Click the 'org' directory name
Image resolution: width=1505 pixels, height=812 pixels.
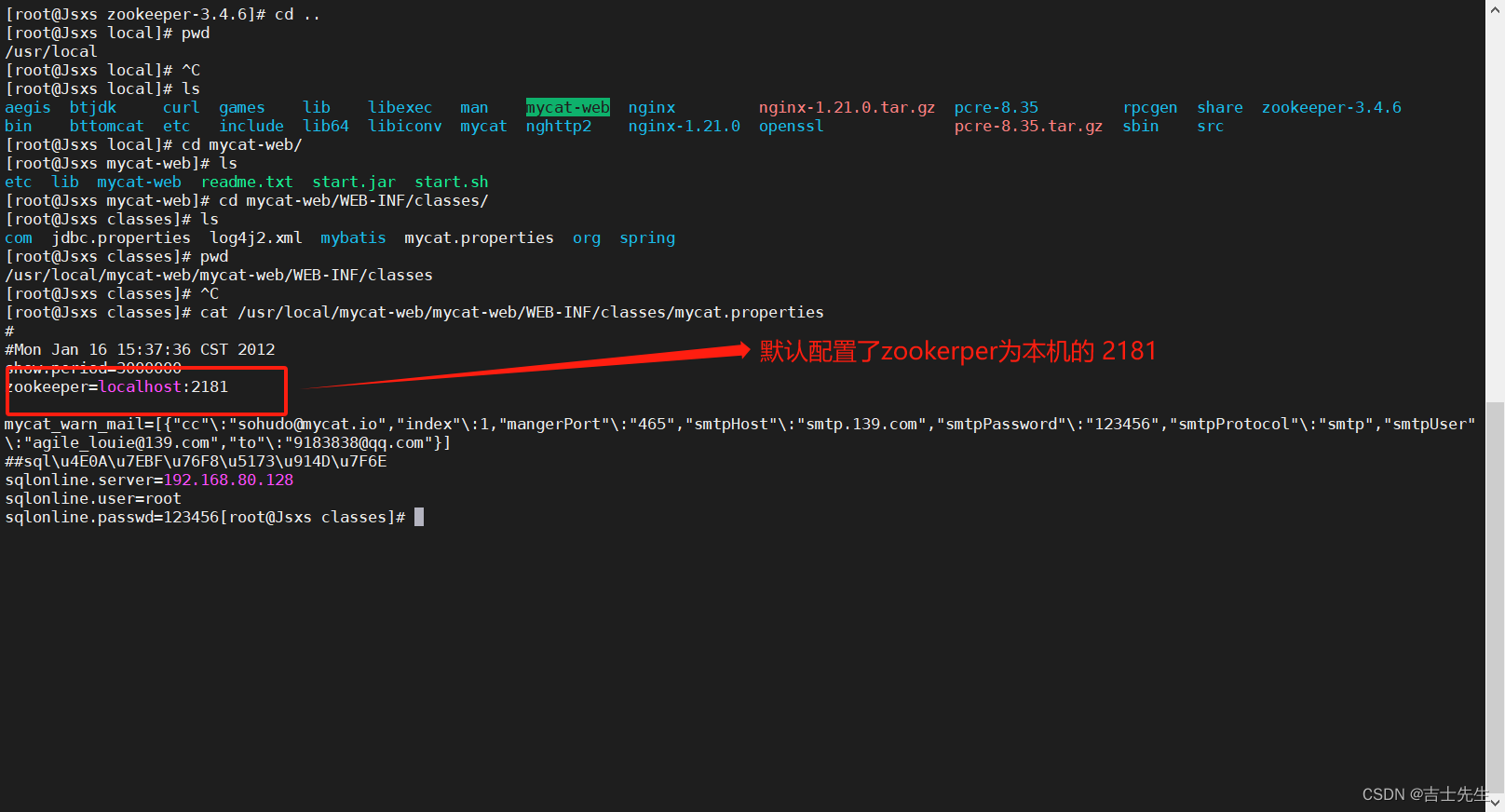pyautogui.click(x=587, y=238)
